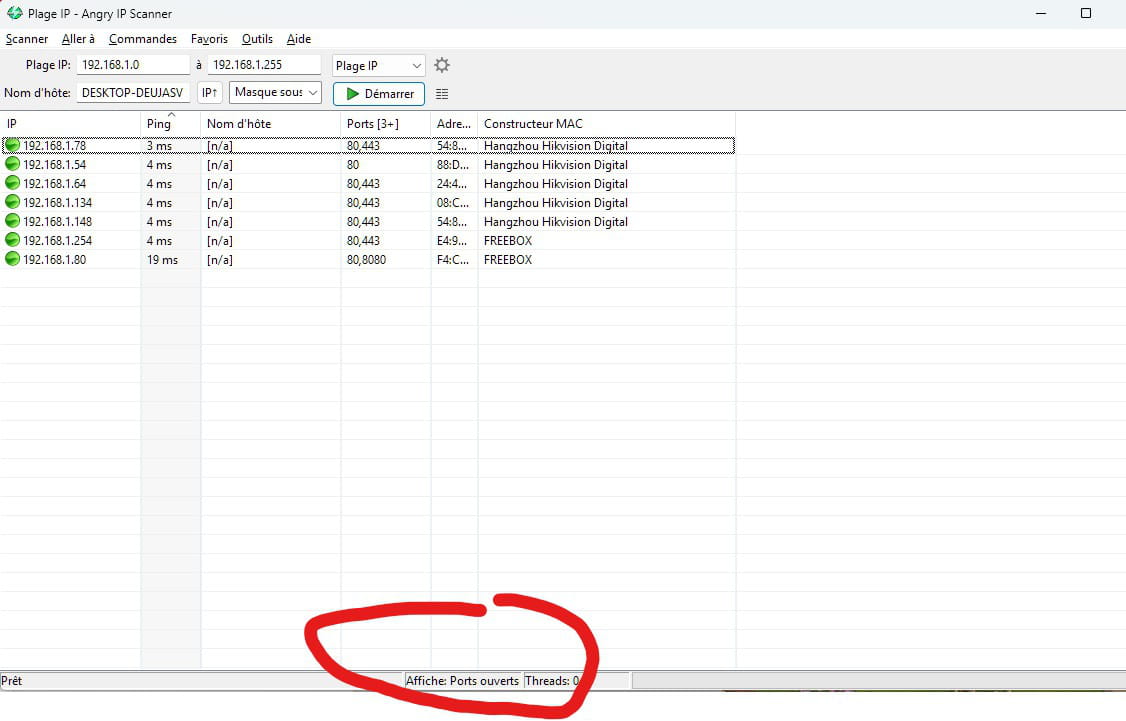This screenshot has height=721, width=1126.
Task: Click the Nom d'hôte input field
Action: [132, 93]
